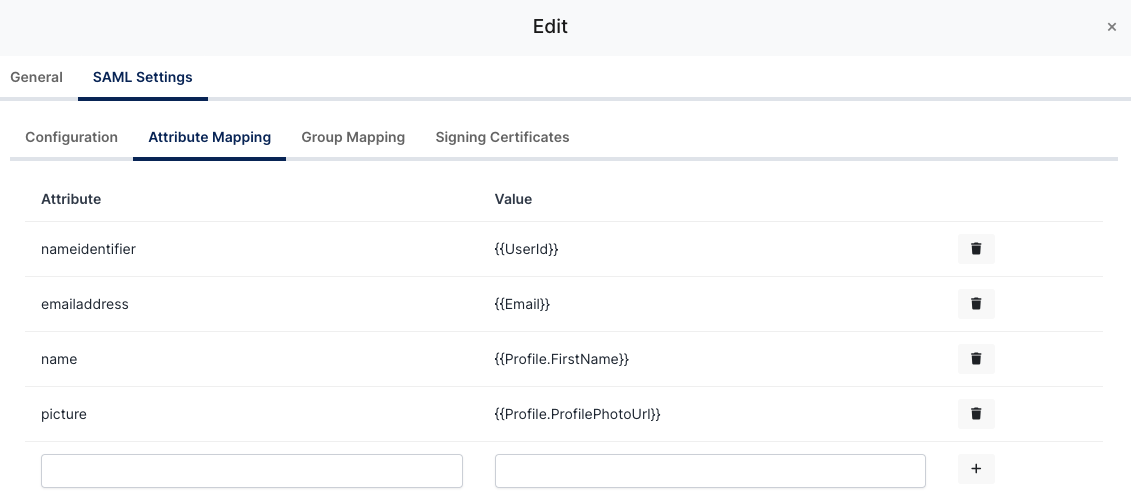
Task: Focus the new attribute name input field
Action: click(251, 471)
